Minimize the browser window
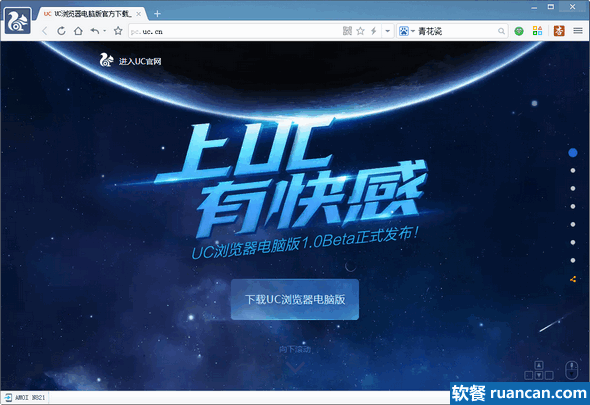This screenshot has width=590, height=405. pos(534,7)
